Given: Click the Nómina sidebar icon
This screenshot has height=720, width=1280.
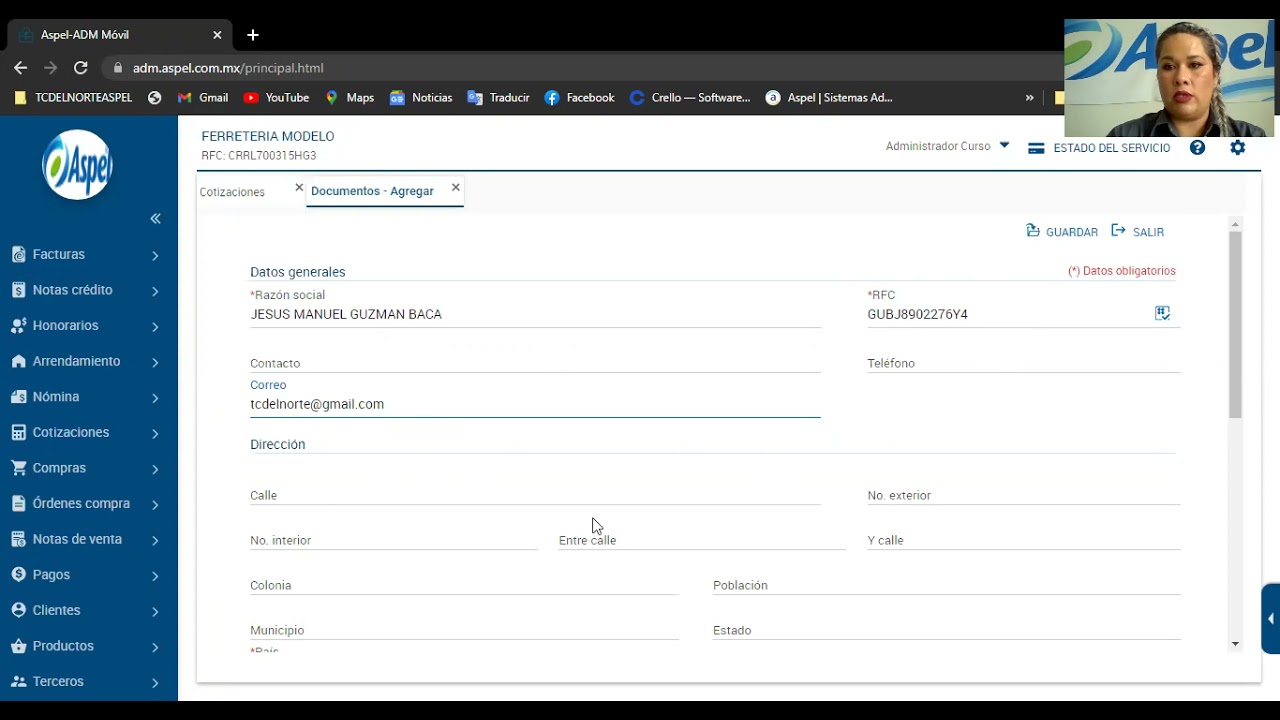Looking at the screenshot, I should 18,397.
